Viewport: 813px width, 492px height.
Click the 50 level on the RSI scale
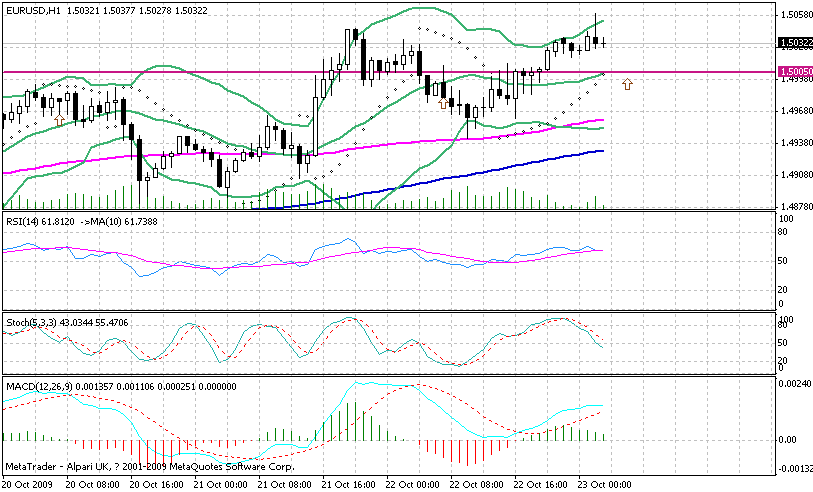pos(783,261)
